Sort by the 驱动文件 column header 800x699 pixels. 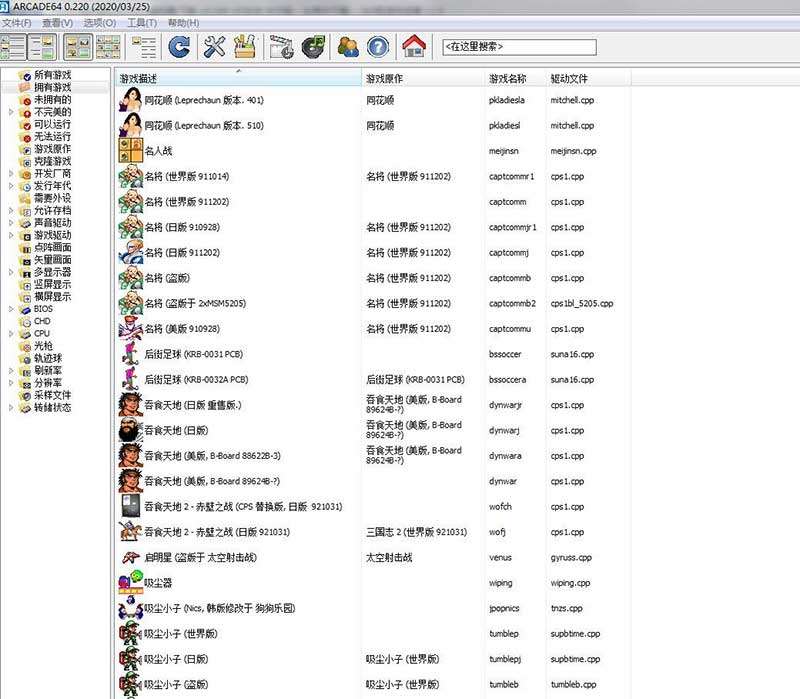(589, 78)
